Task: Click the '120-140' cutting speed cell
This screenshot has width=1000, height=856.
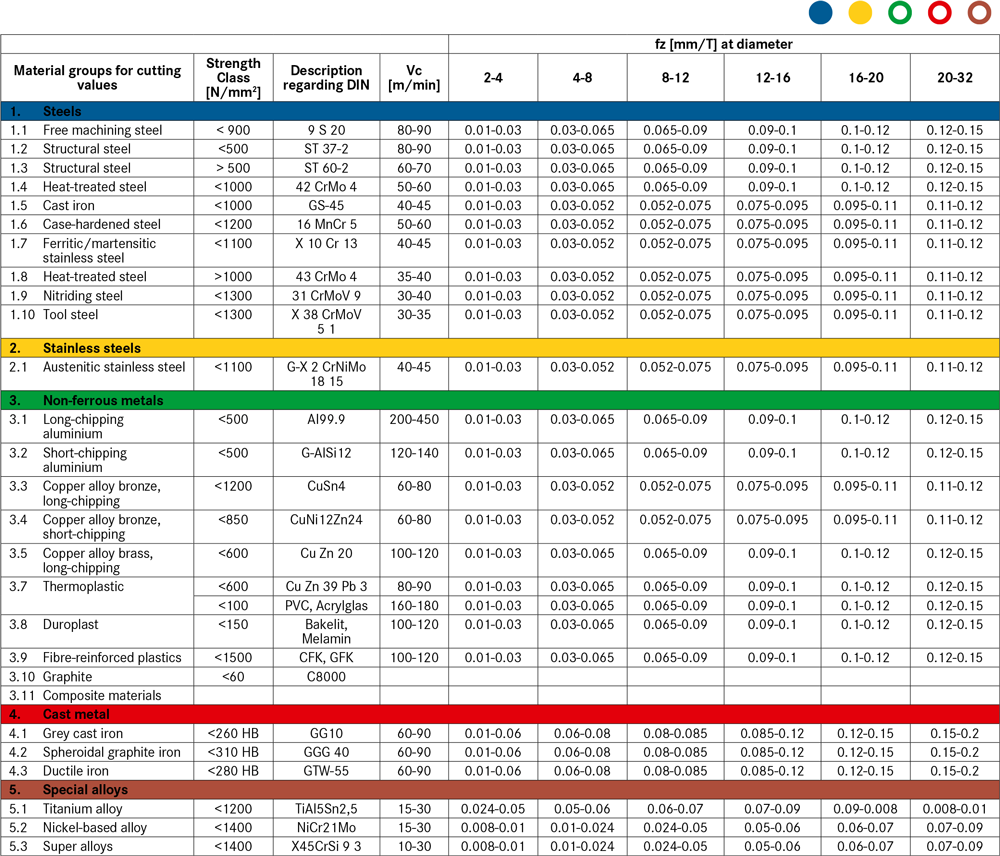Action: (x=414, y=460)
